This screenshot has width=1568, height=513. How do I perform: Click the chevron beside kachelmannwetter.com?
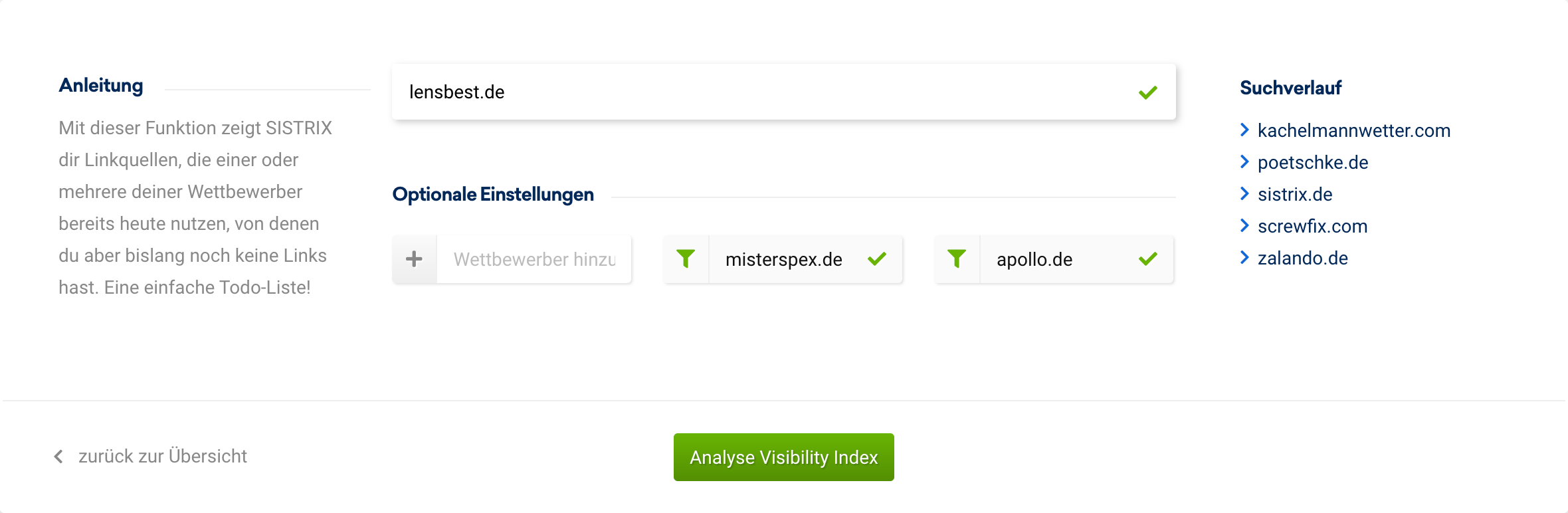coord(1244,130)
